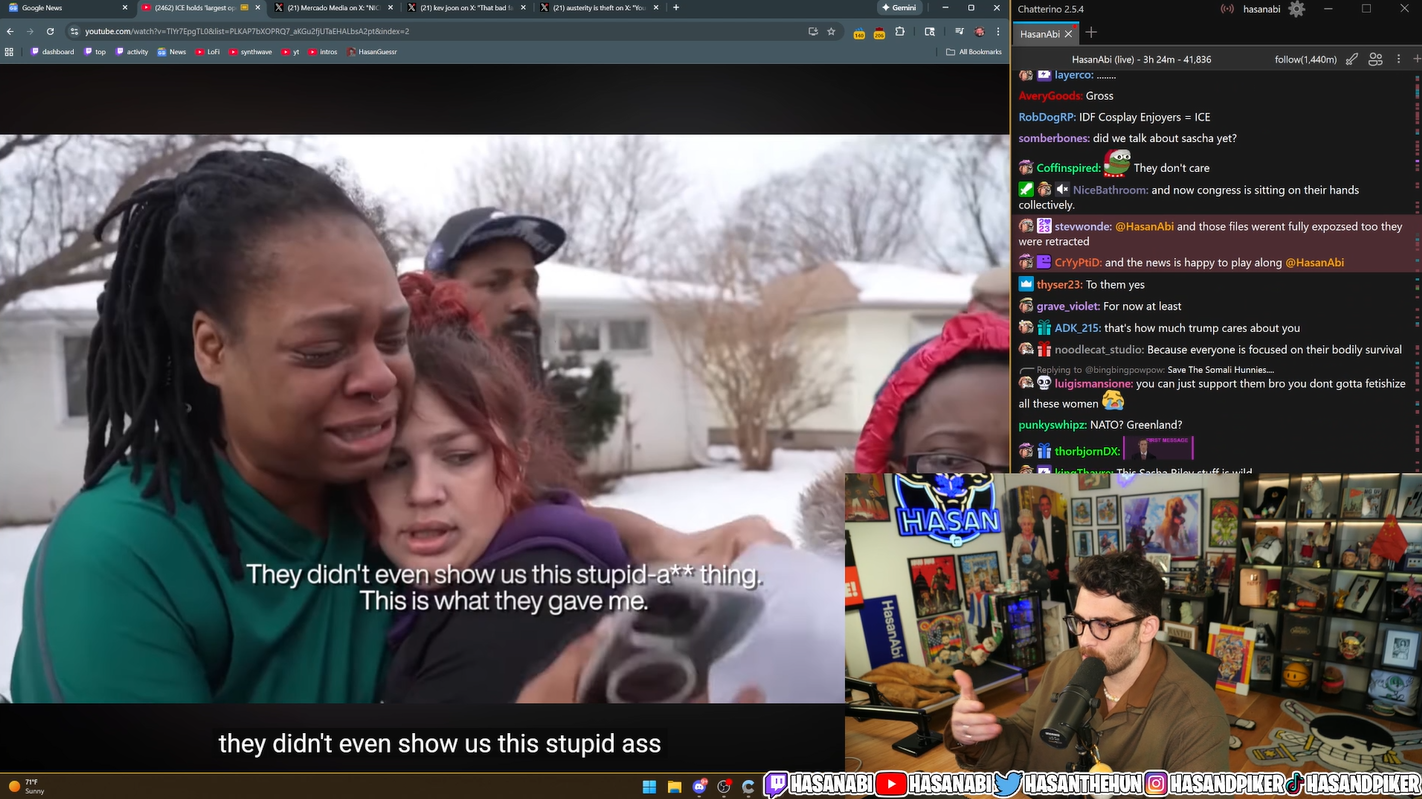
Task: Open Chatterino settings gear icon
Action: coord(1297,9)
